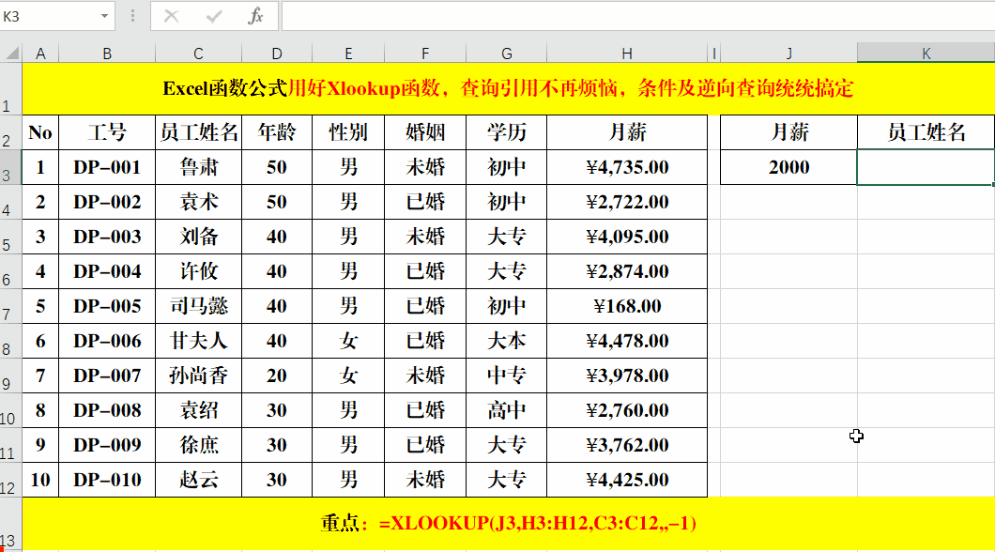Click salary cell ¥2,760.00
The height and width of the screenshot is (552, 995).
coord(627,411)
